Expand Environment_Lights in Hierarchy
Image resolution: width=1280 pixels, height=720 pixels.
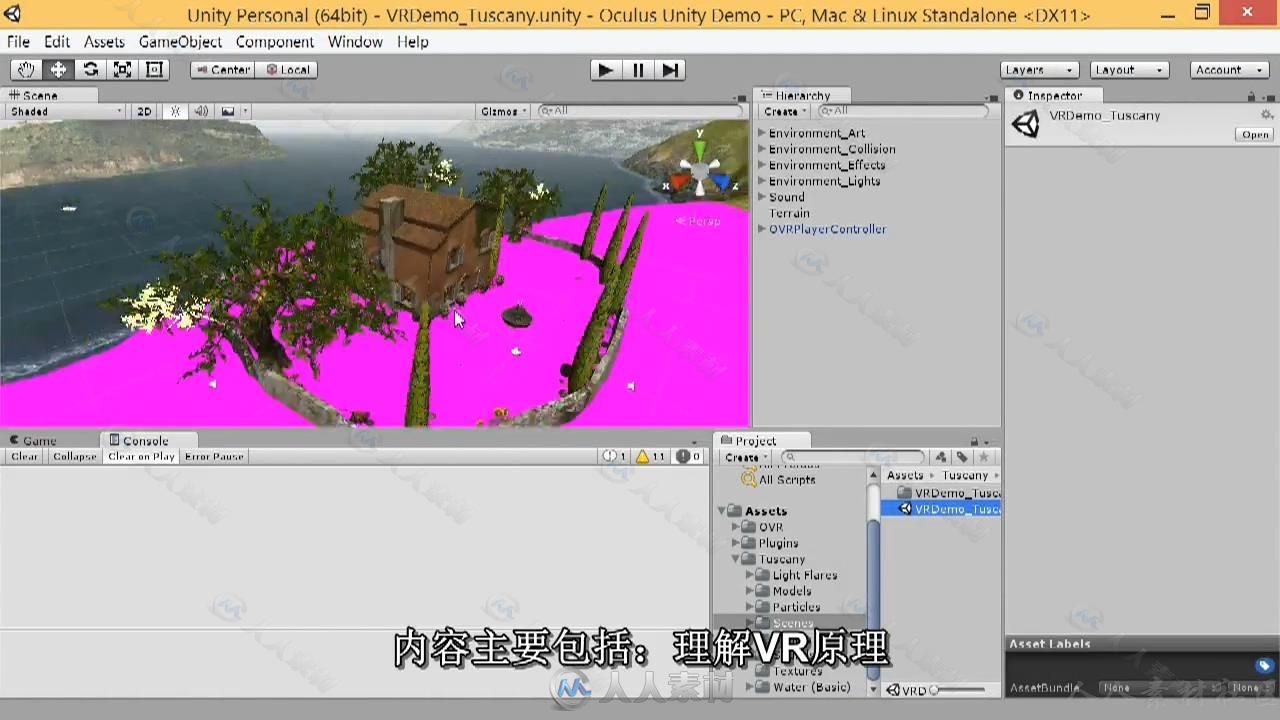[x=762, y=181]
